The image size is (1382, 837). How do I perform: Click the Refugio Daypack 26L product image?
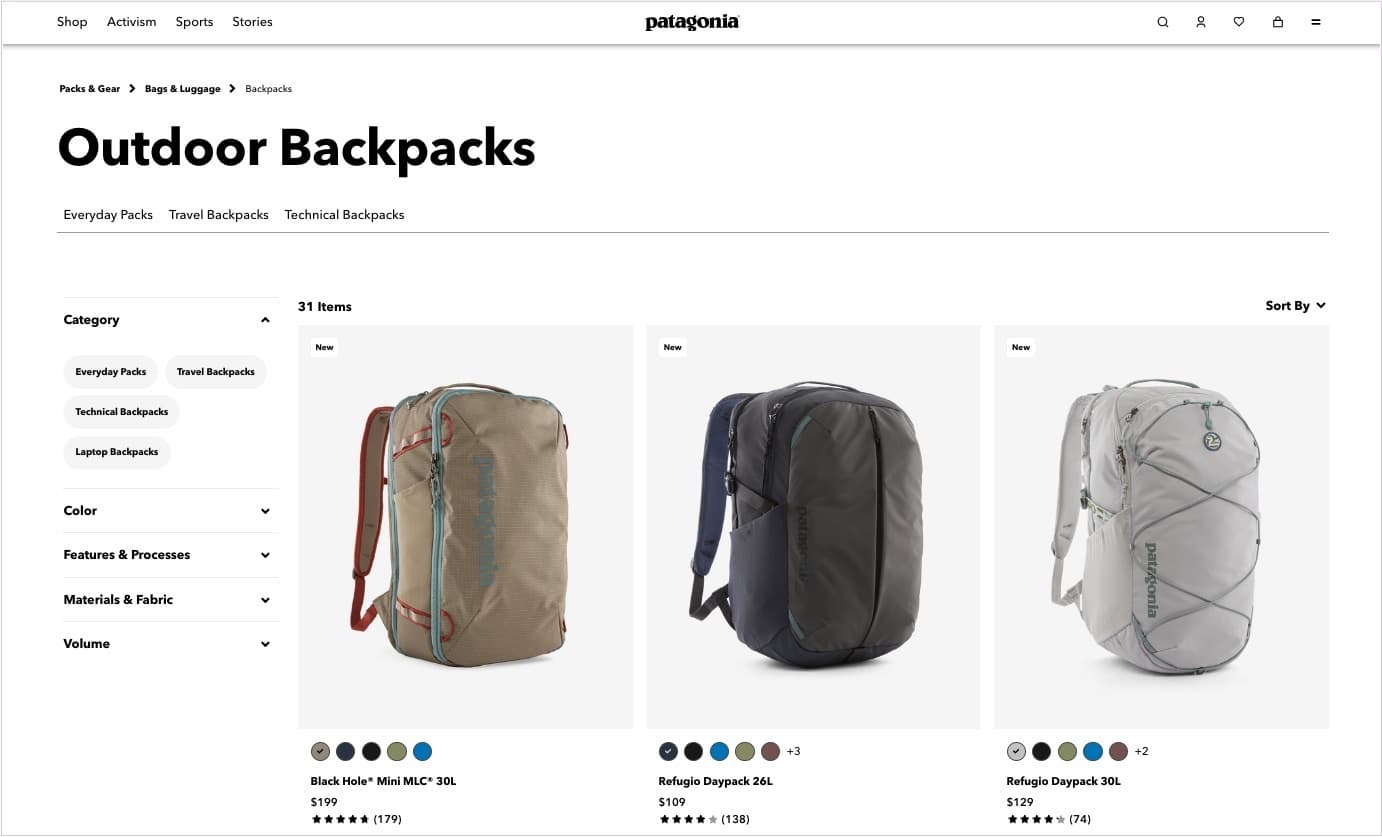pyautogui.click(x=813, y=527)
